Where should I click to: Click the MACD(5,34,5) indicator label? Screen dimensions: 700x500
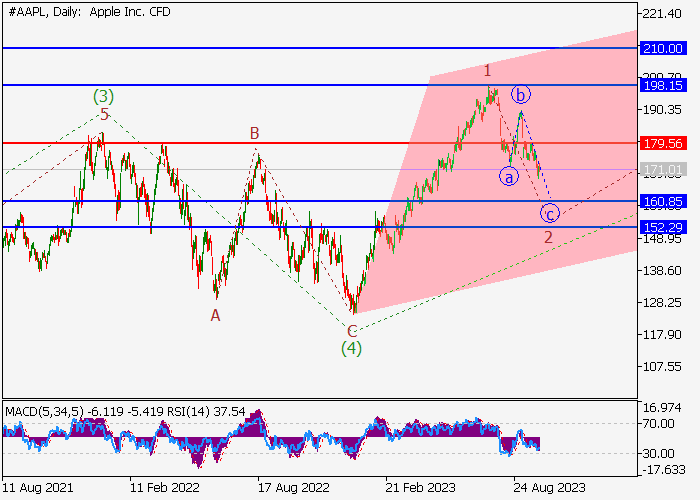pyautogui.click(x=44, y=411)
